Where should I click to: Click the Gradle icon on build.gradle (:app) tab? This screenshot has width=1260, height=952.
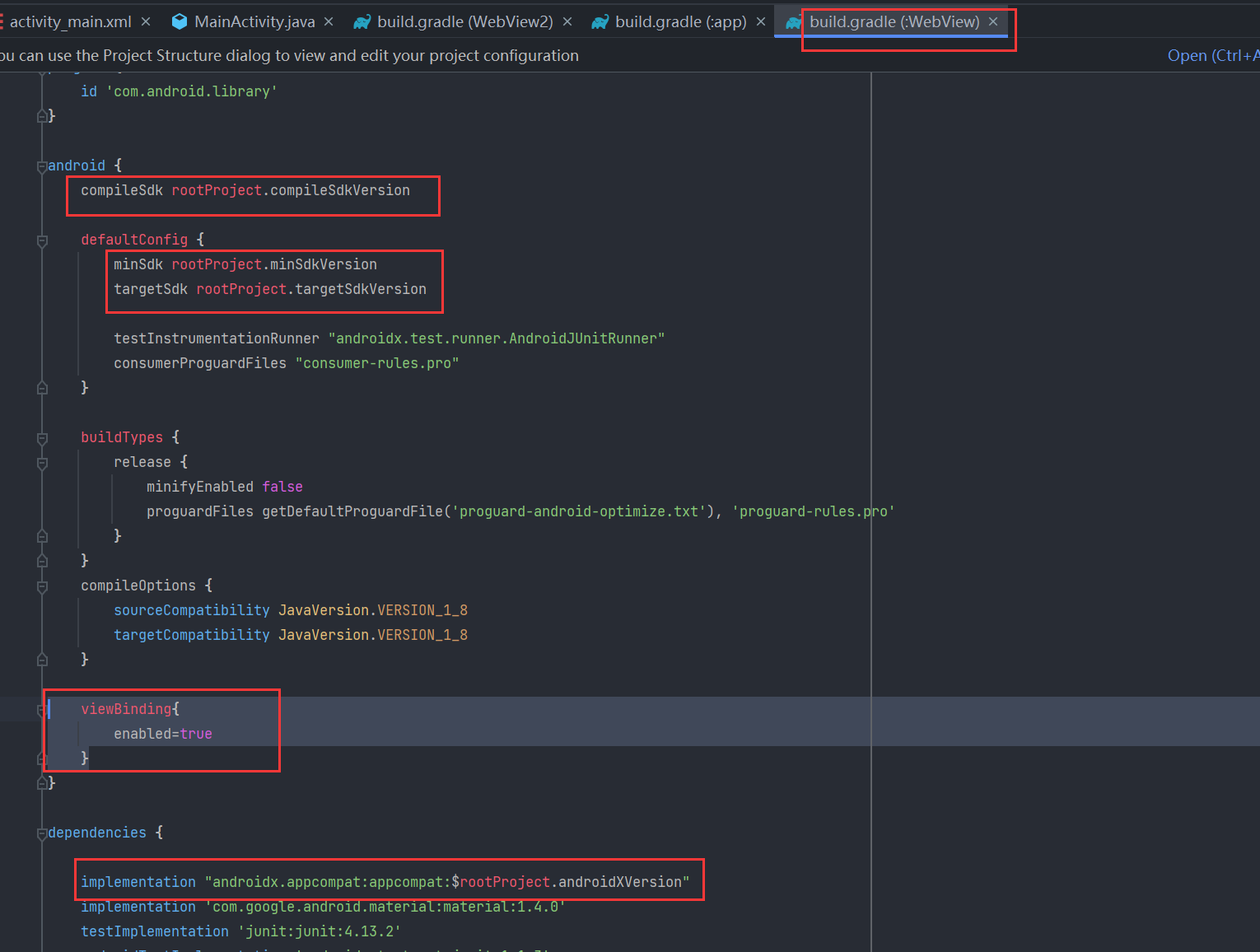point(599,21)
